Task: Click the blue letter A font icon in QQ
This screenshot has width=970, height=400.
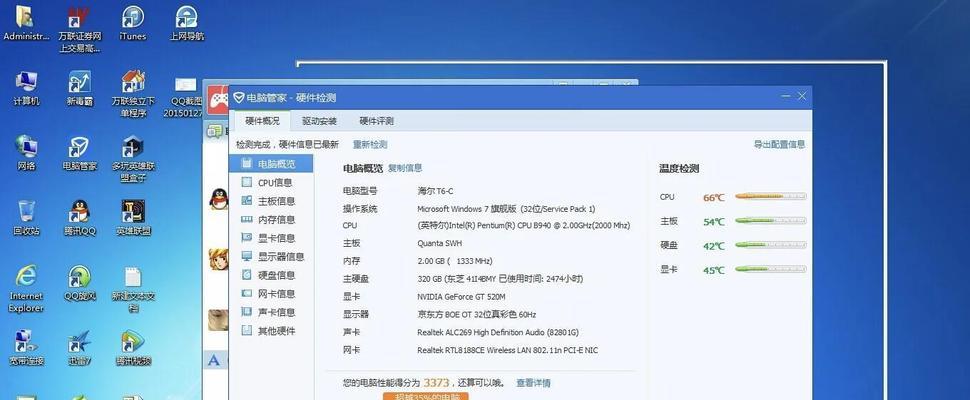Action: click(214, 360)
